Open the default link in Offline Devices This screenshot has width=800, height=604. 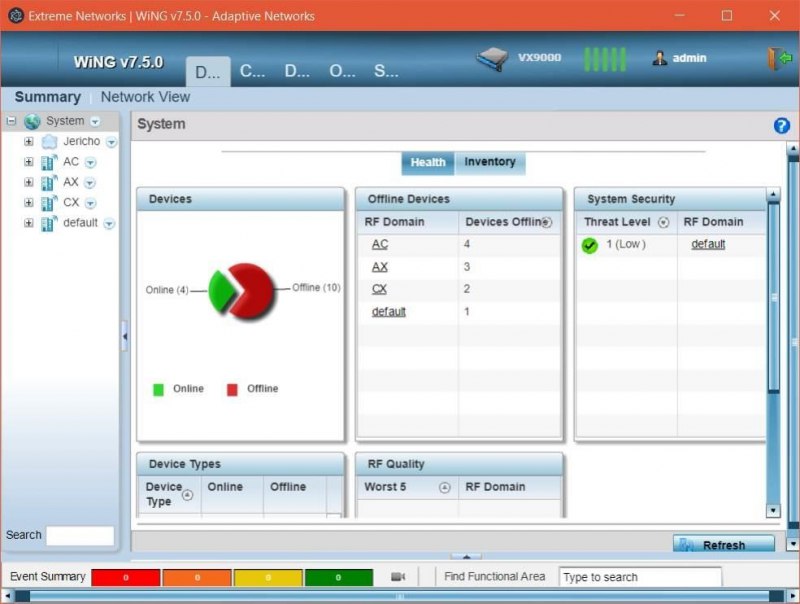tap(389, 312)
